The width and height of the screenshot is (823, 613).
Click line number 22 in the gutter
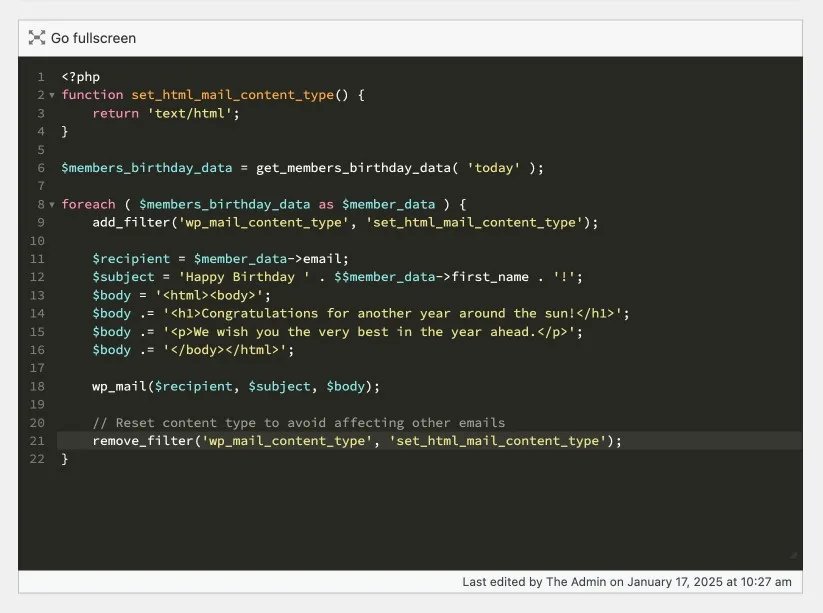37,459
